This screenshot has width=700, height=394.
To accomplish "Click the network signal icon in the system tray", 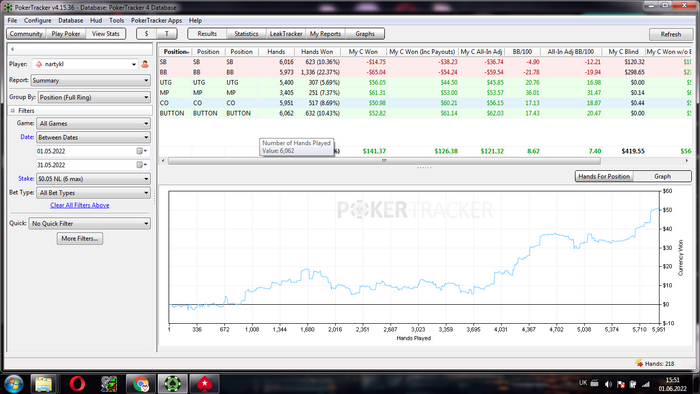I will point(646,384).
